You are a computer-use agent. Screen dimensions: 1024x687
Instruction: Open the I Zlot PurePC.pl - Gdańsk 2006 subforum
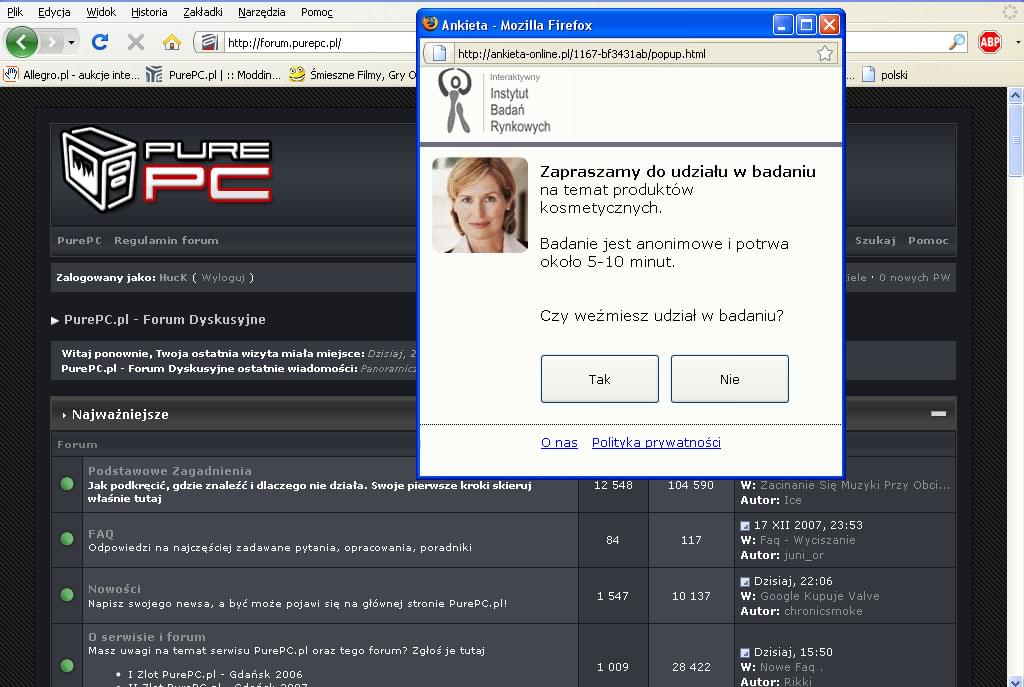(215, 674)
